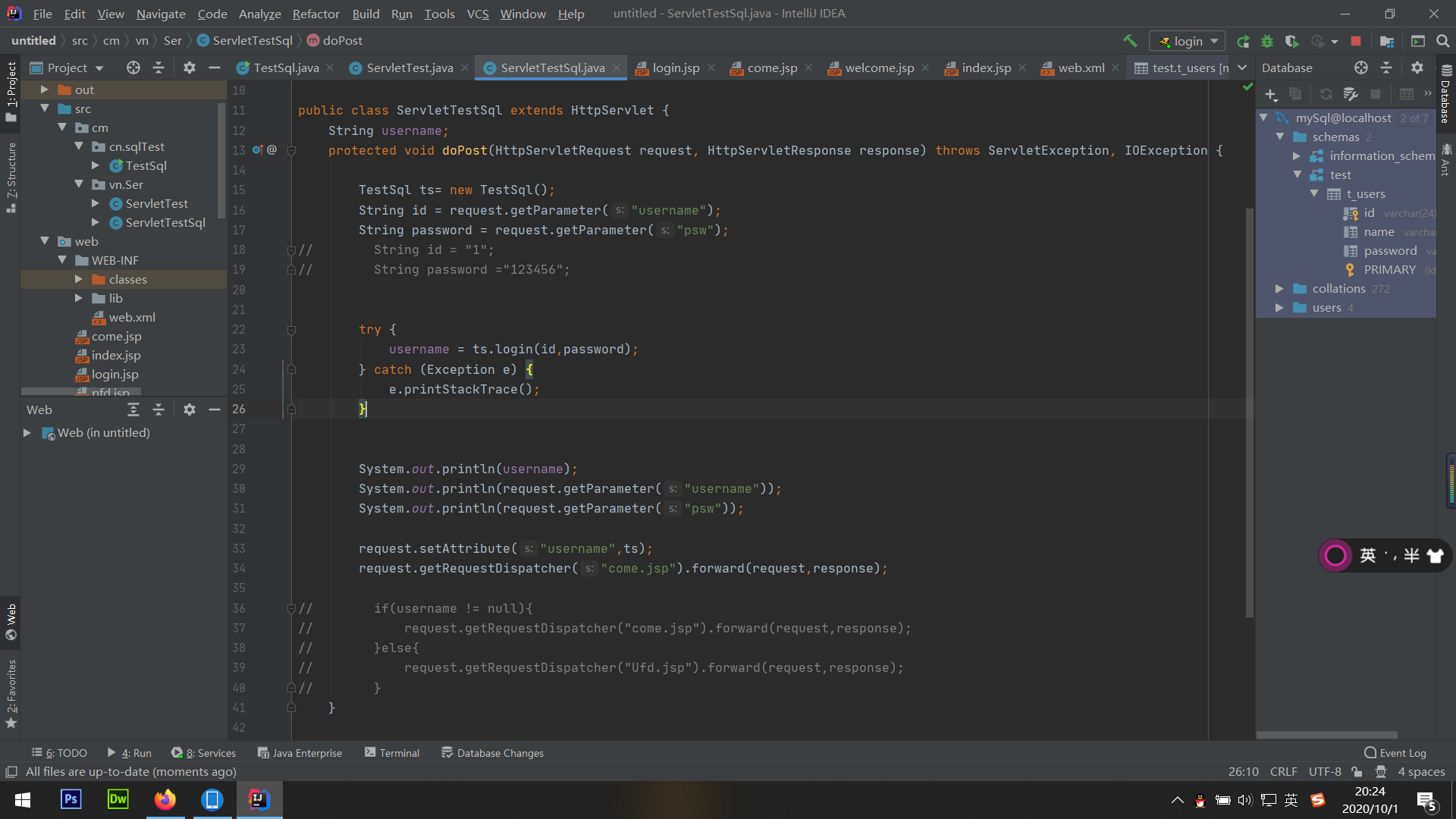
Task: Open Firefox from the taskbar
Action: 165,799
